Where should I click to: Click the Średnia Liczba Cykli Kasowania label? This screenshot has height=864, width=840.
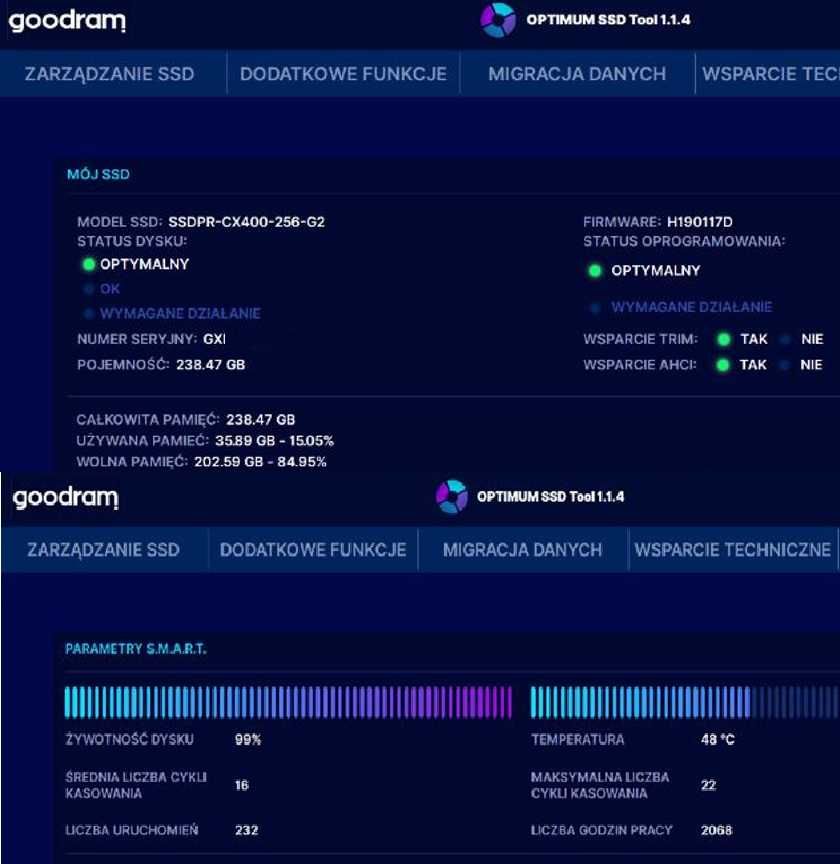pos(136,785)
